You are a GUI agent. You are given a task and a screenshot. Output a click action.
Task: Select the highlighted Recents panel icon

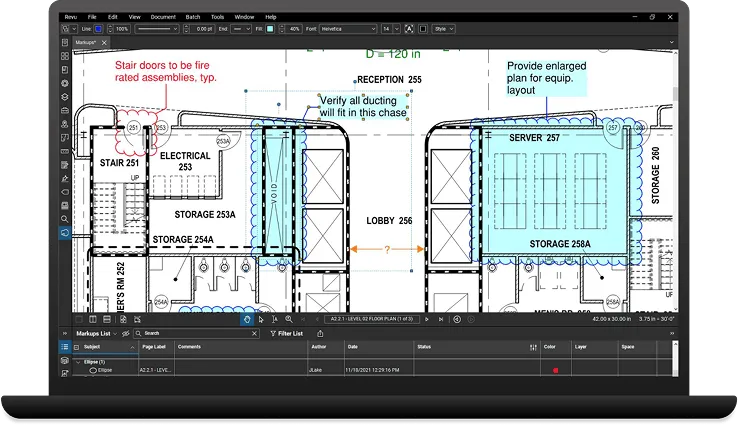coord(65,233)
